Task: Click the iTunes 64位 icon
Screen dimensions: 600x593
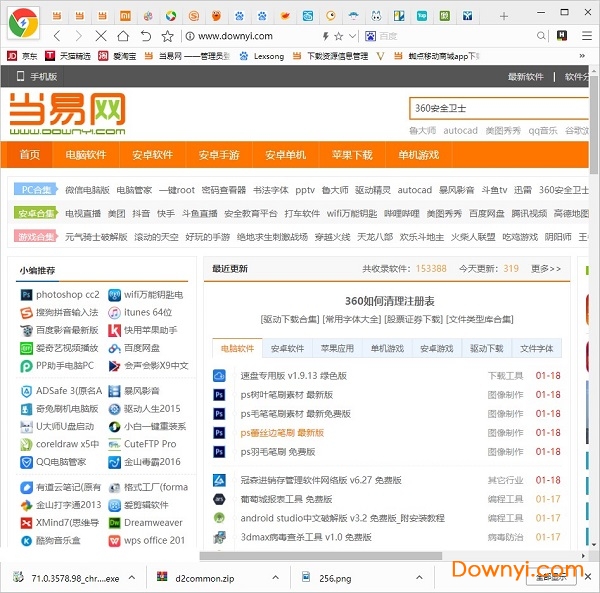Action: click(113, 312)
